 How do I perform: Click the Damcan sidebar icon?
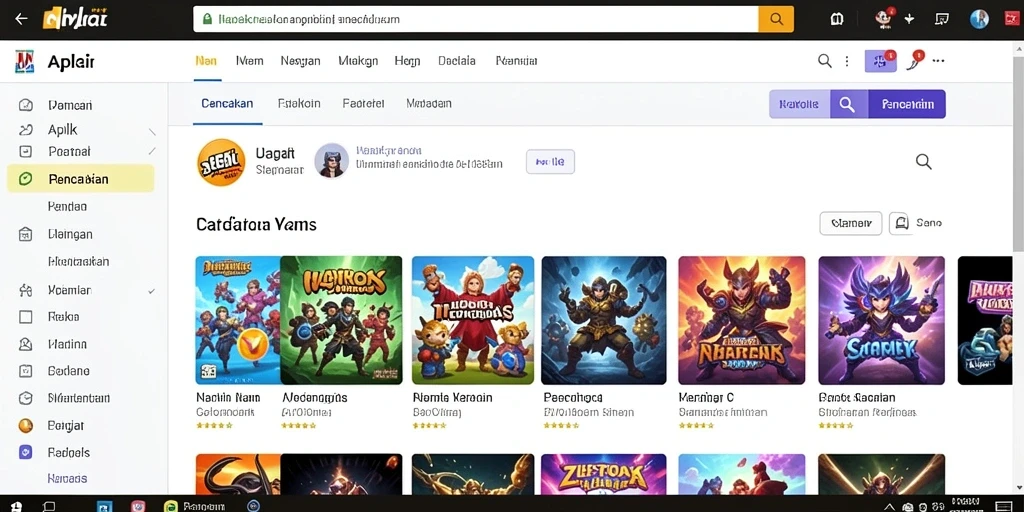click(25, 104)
